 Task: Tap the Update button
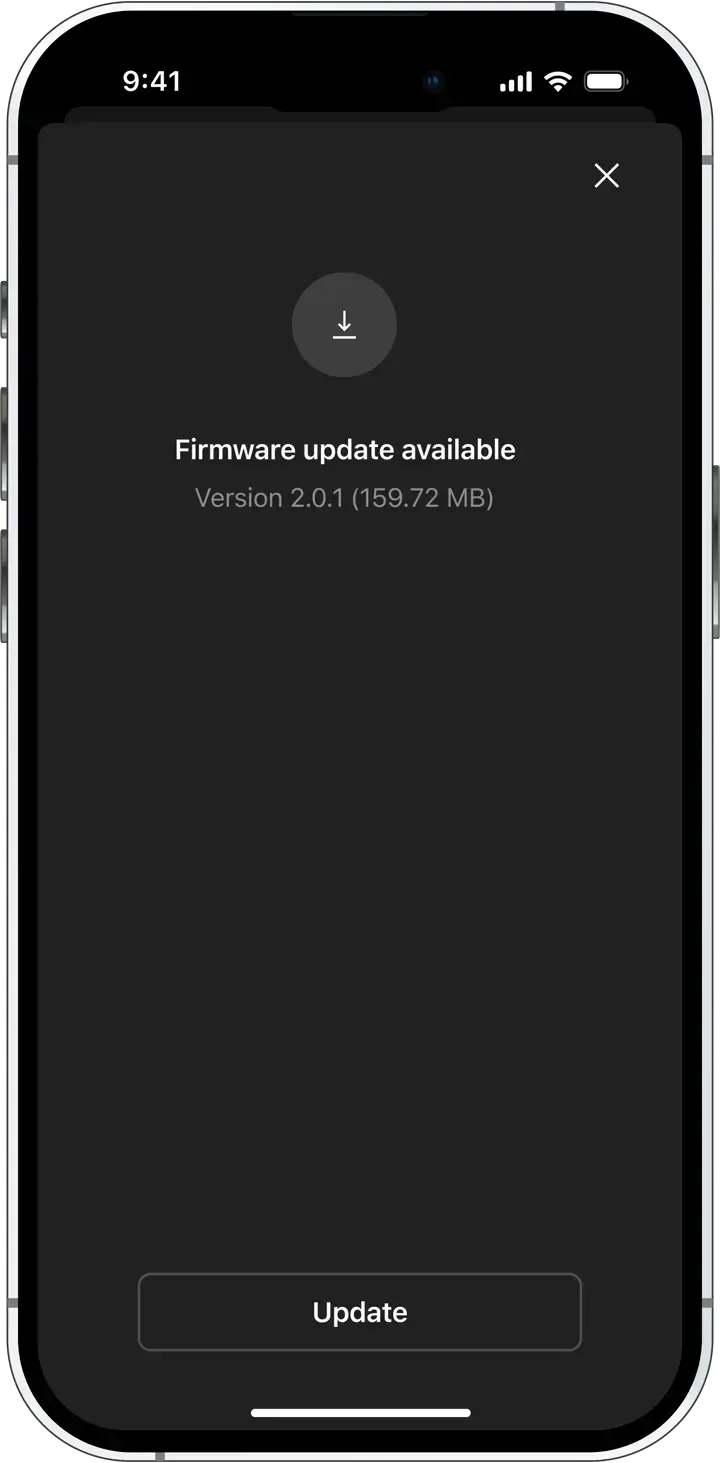(360, 1312)
